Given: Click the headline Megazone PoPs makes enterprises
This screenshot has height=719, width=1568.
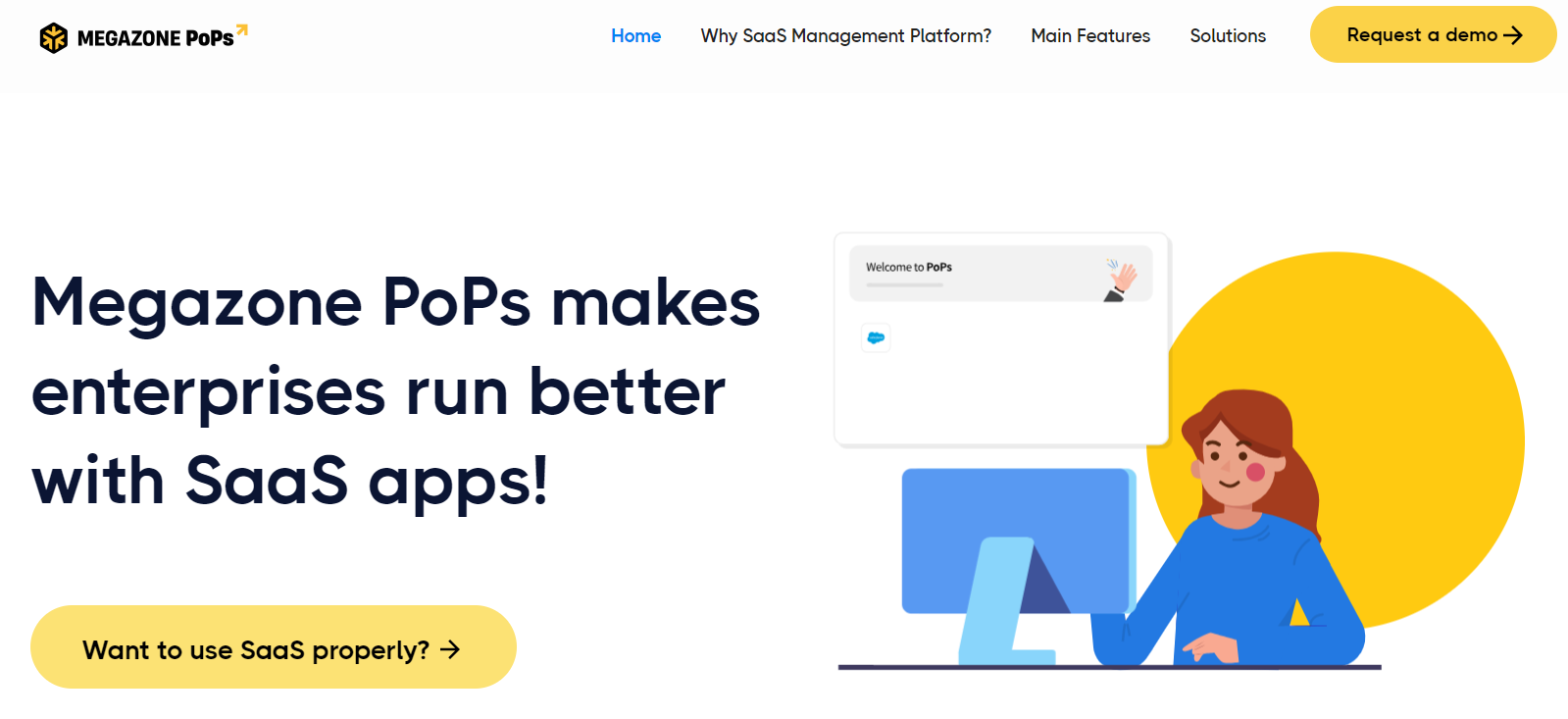Looking at the screenshot, I should coord(396,390).
